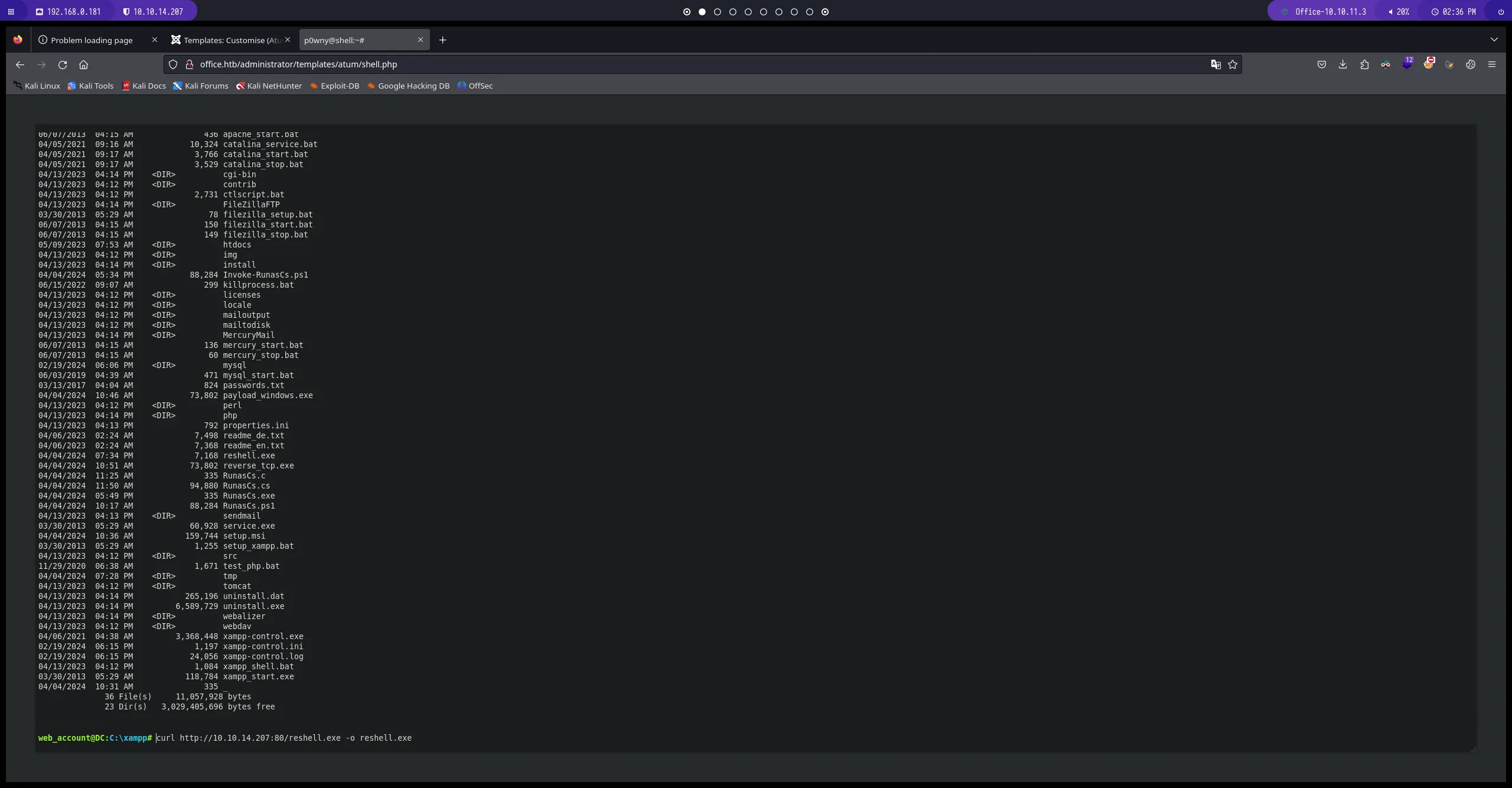Viewport: 1512px width, 788px height.
Task: Click the volume 20% indicator
Action: [1399, 11]
